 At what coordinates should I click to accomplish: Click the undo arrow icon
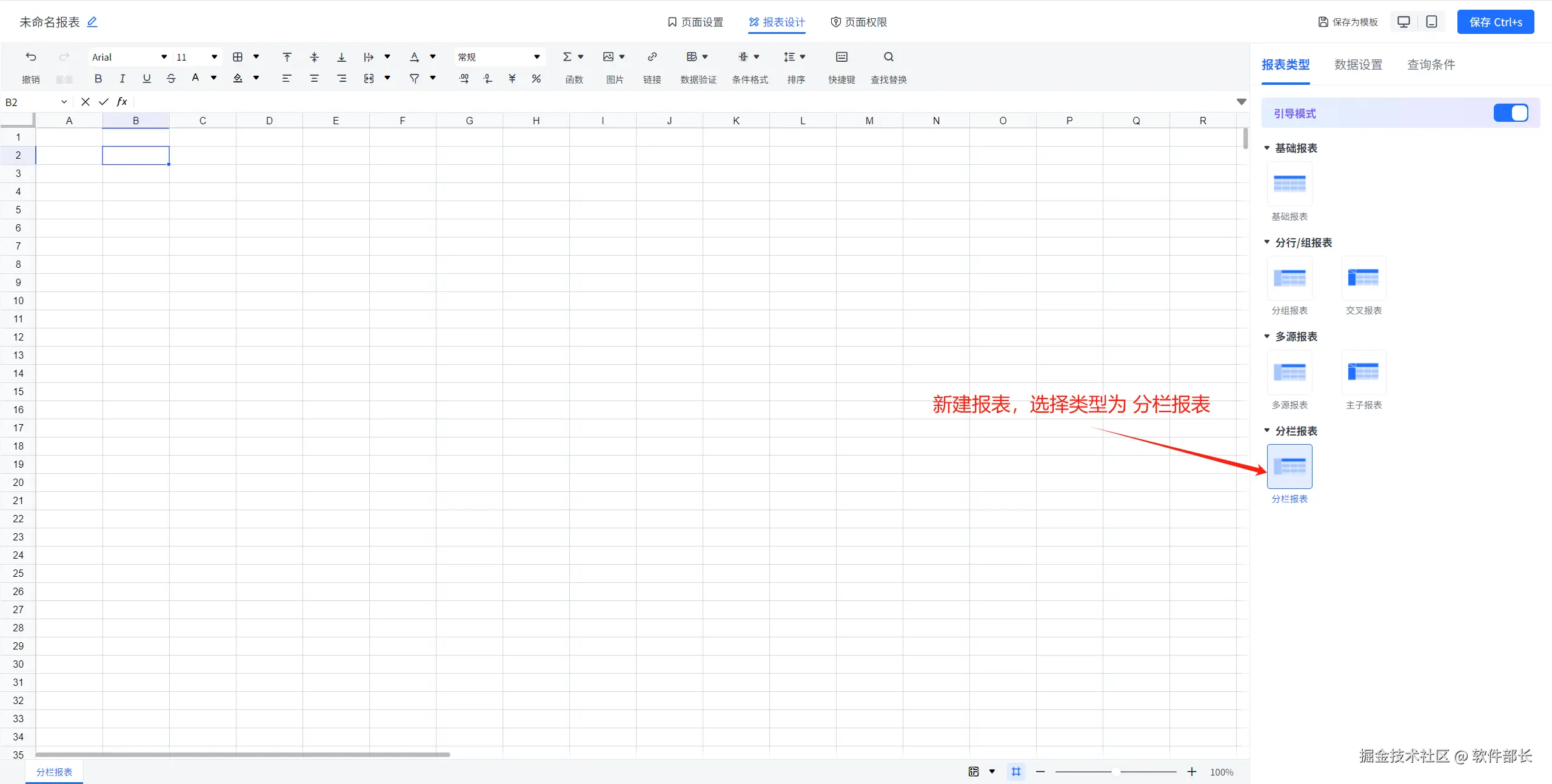click(31, 57)
